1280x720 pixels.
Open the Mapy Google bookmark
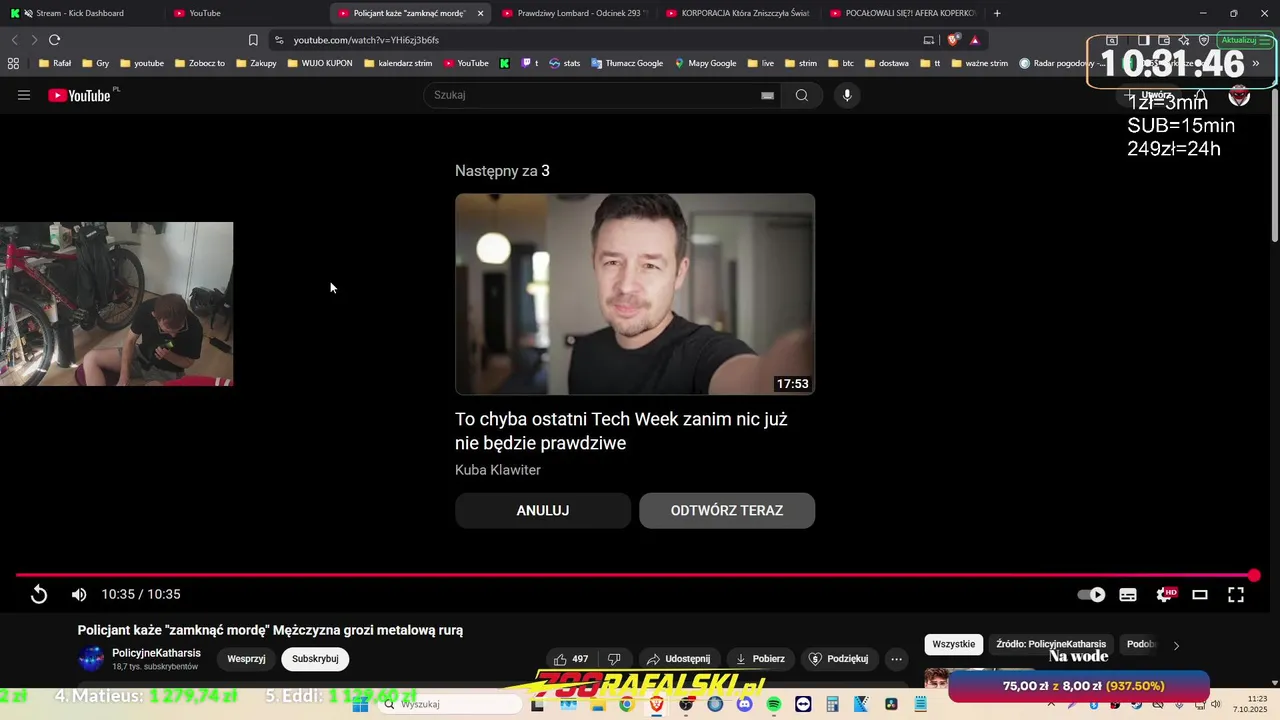[x=705, y=63]
